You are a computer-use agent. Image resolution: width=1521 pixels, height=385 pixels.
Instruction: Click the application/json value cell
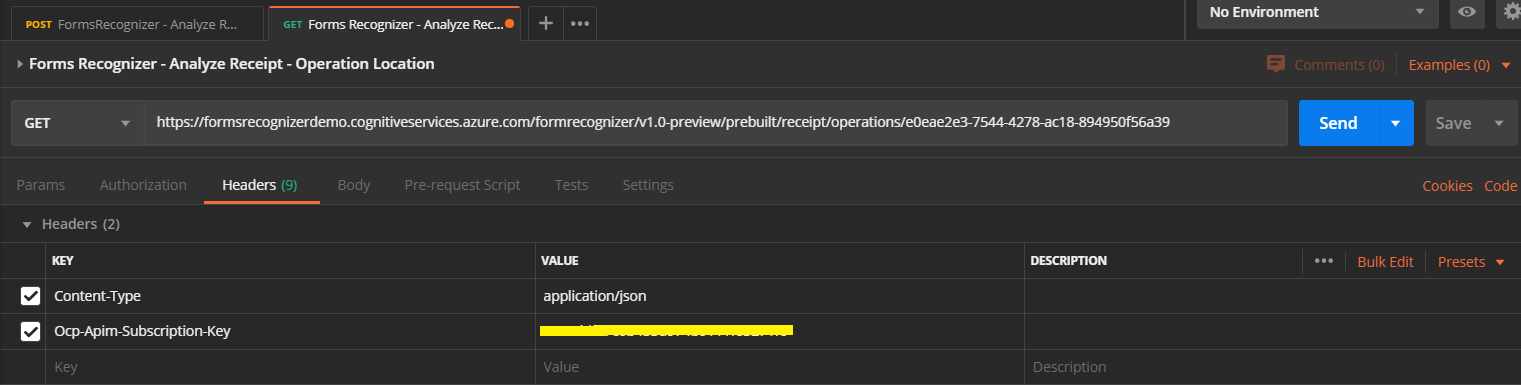coord(780,296)
